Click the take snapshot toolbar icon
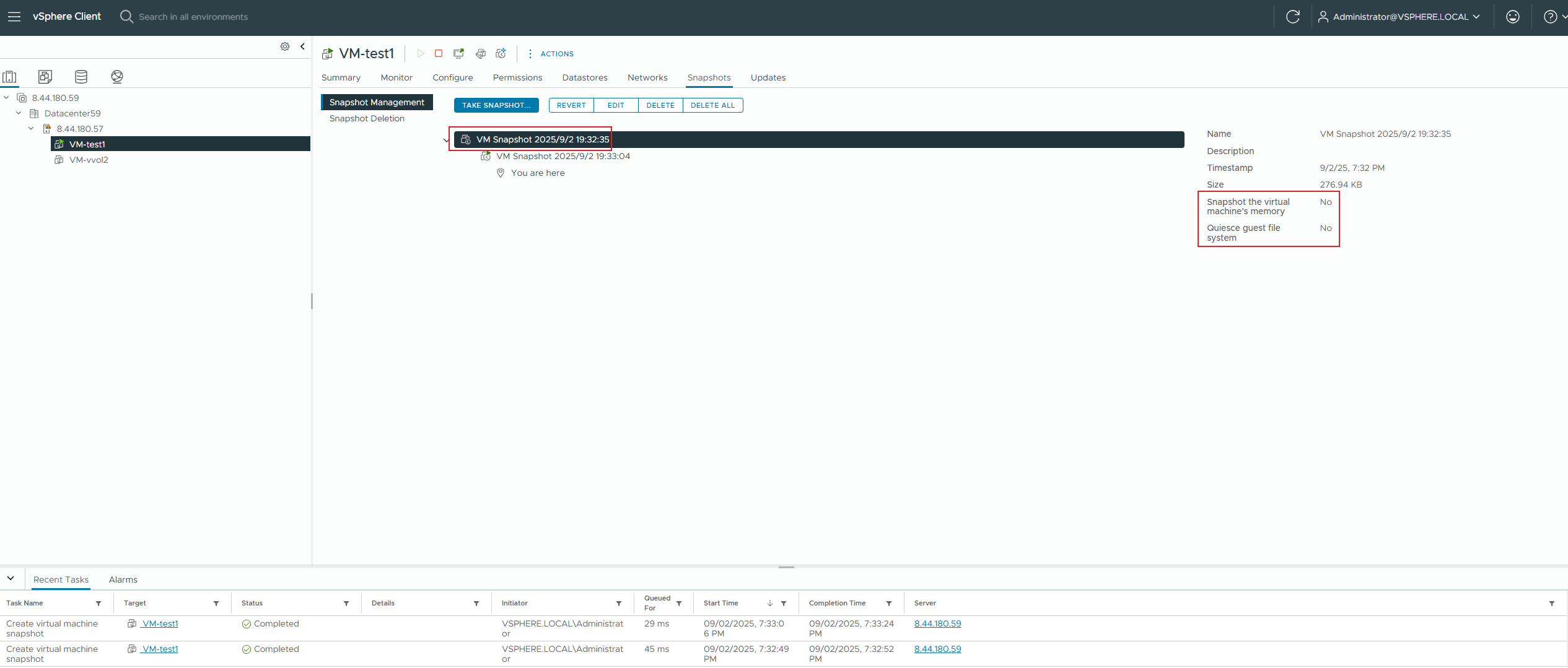Viewport: 1568px width, 668px height. click(501, 54)
